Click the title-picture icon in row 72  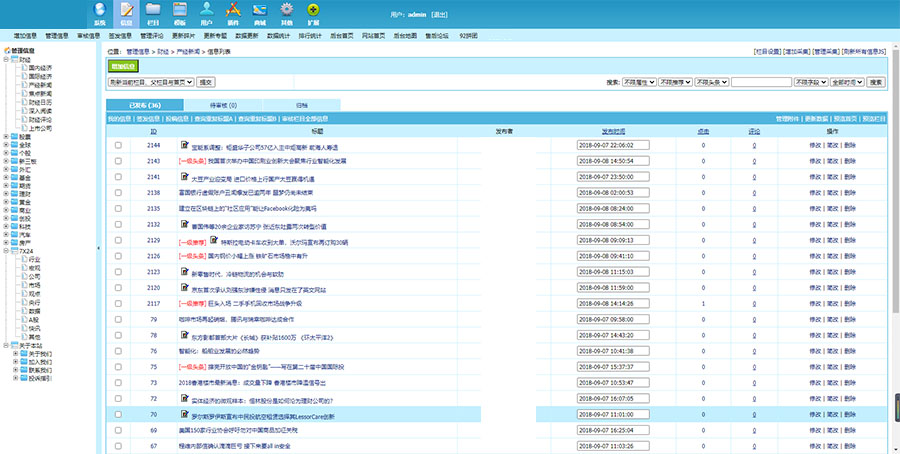point(184,398)
